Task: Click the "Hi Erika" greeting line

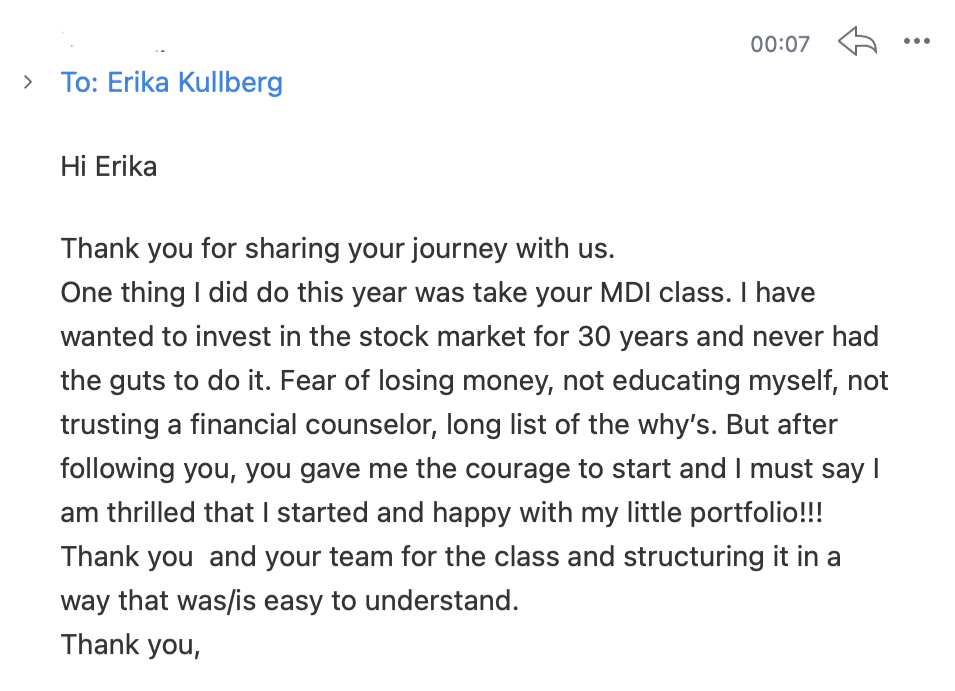Action: coord(108,166)
